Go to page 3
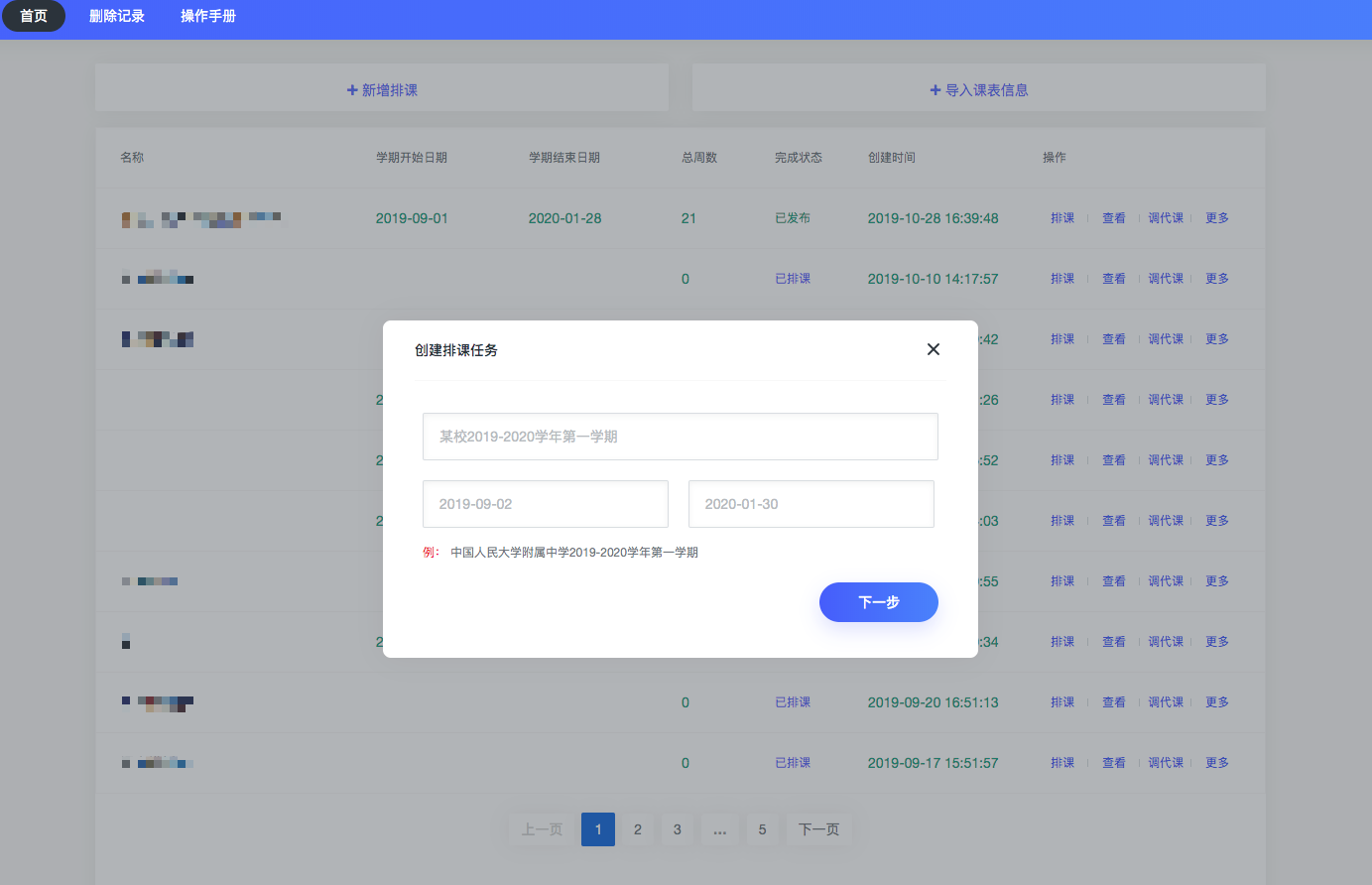1372x885 pixels. click(x=678, y=829)
